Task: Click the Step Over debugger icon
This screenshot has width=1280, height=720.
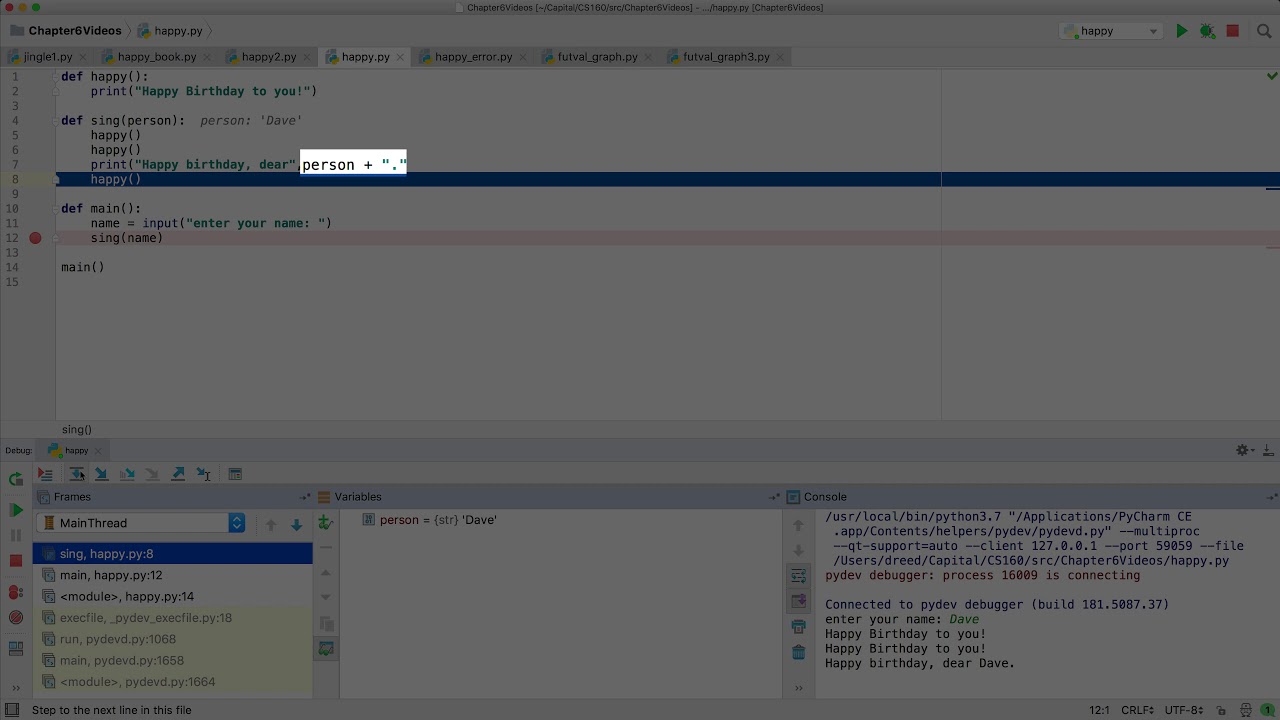Action: click(76, 474)
